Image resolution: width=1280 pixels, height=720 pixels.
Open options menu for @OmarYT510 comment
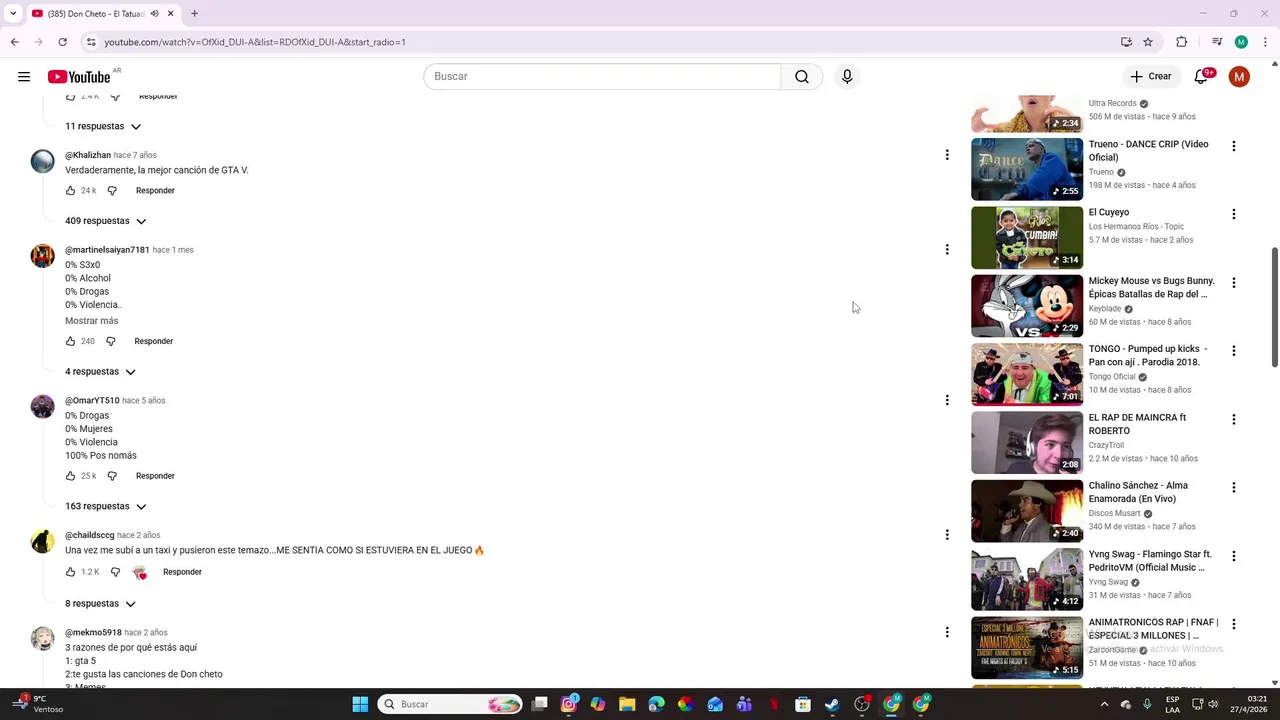coord(947,400)
